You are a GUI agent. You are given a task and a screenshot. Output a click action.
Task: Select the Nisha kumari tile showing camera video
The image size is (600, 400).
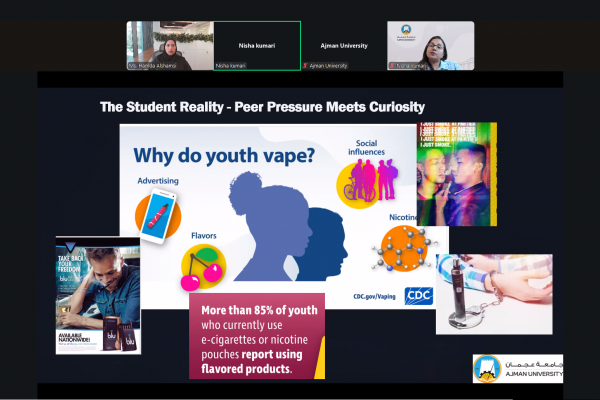point(430,46)
